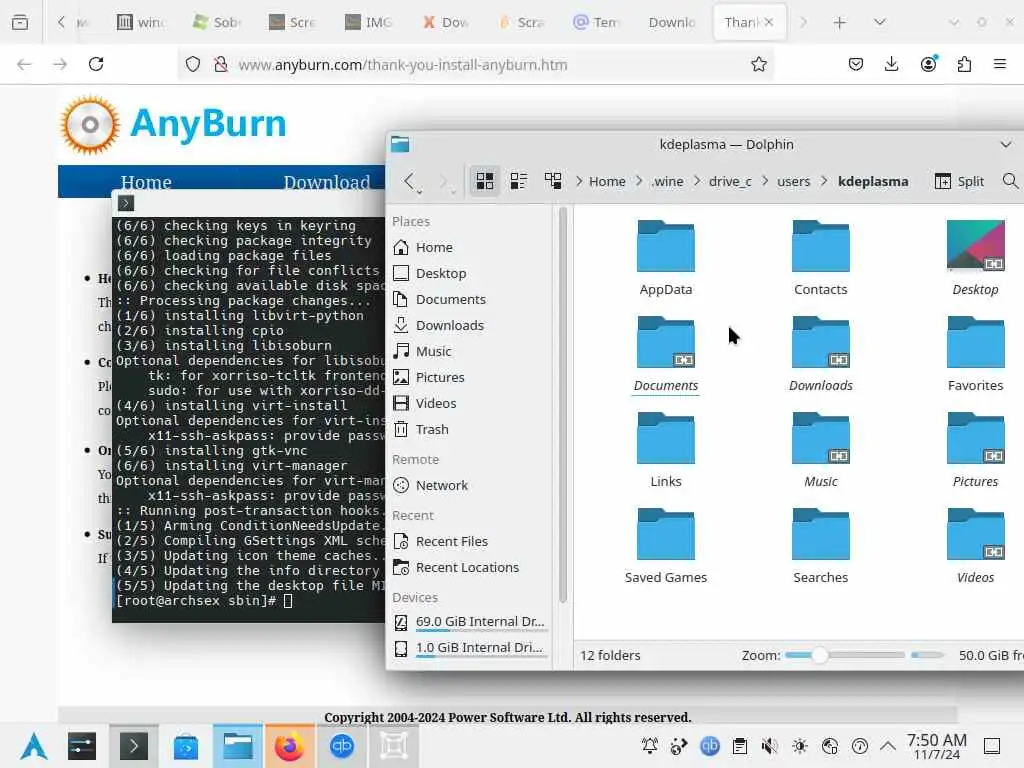
Task: Open a new Firefox tab
Action: point(839,23)
